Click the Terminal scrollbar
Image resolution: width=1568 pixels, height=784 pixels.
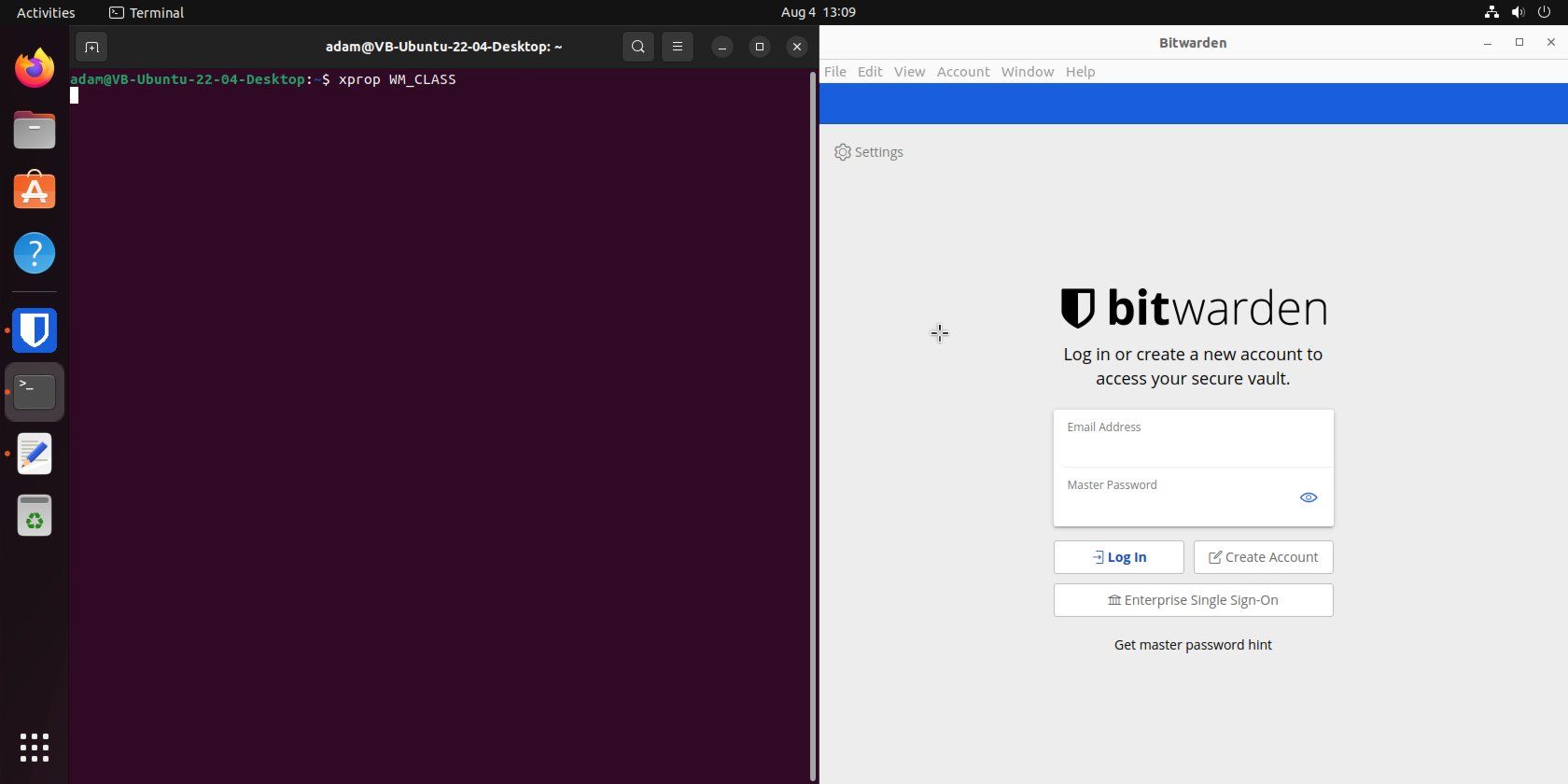[813, 426]
